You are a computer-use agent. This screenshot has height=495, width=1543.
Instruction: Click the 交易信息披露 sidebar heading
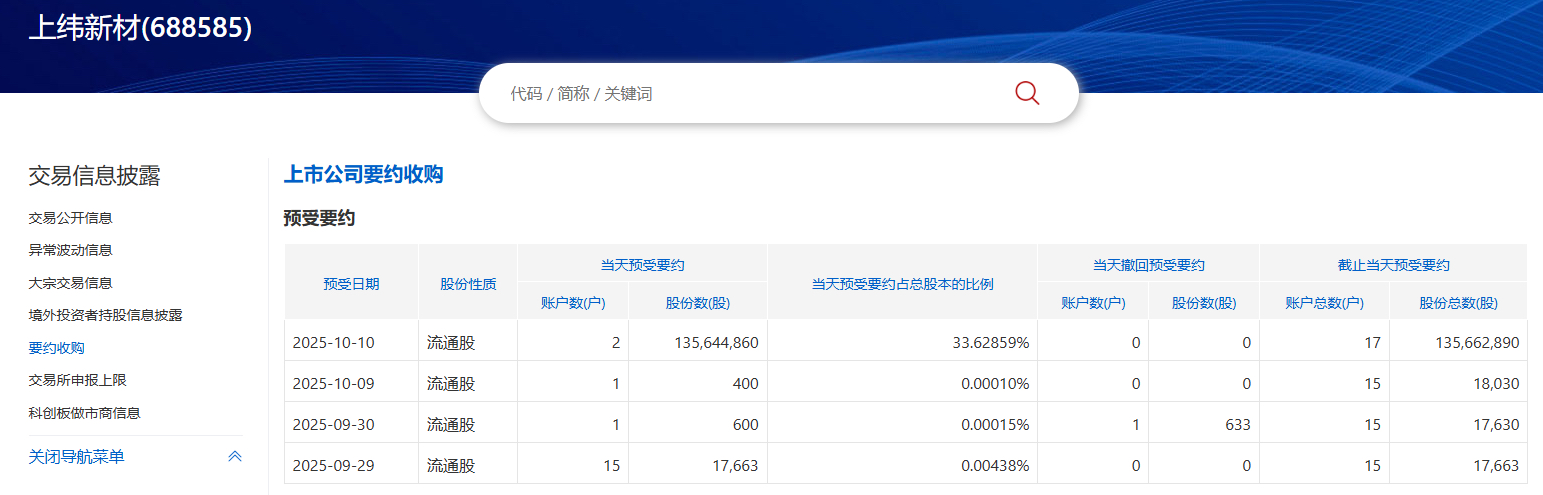94,176
